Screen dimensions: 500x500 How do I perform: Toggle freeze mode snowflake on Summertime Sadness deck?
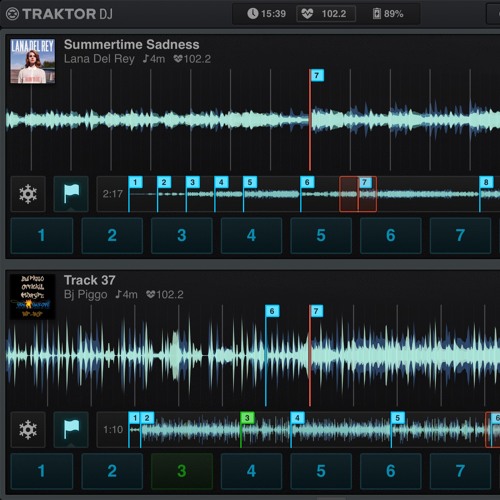[28, 194]
